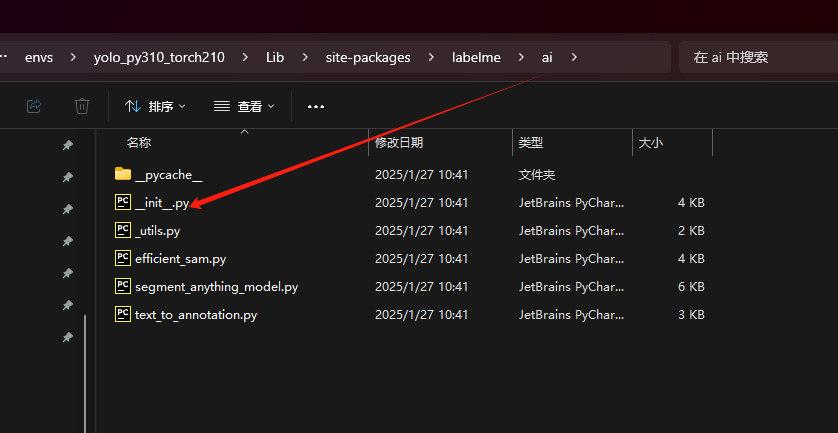Click the Lib breadcrumb segment
The image size is (838, 433).
(x=275, y=57)
